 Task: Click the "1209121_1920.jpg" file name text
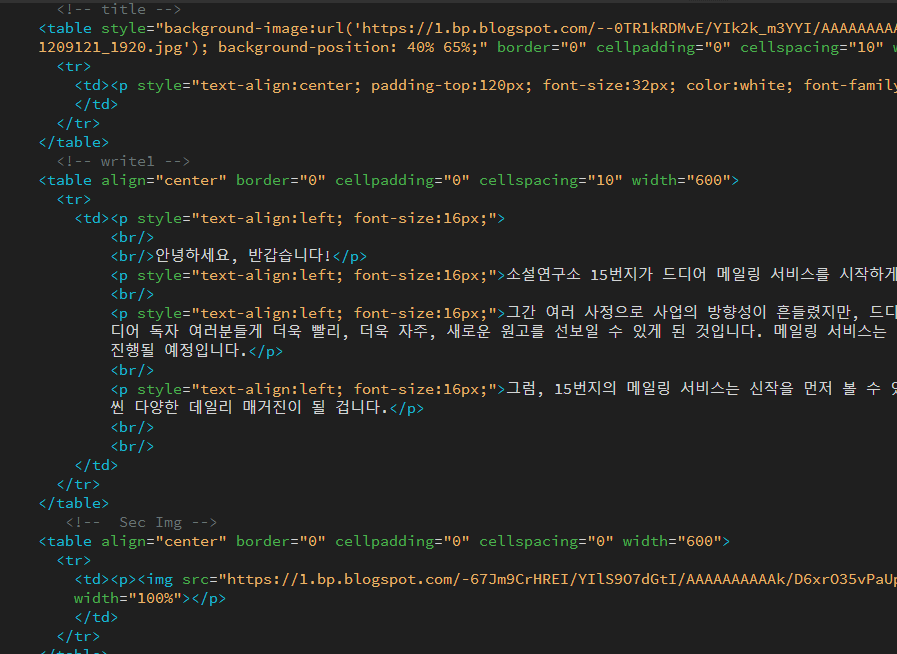(x=110, y=47)
